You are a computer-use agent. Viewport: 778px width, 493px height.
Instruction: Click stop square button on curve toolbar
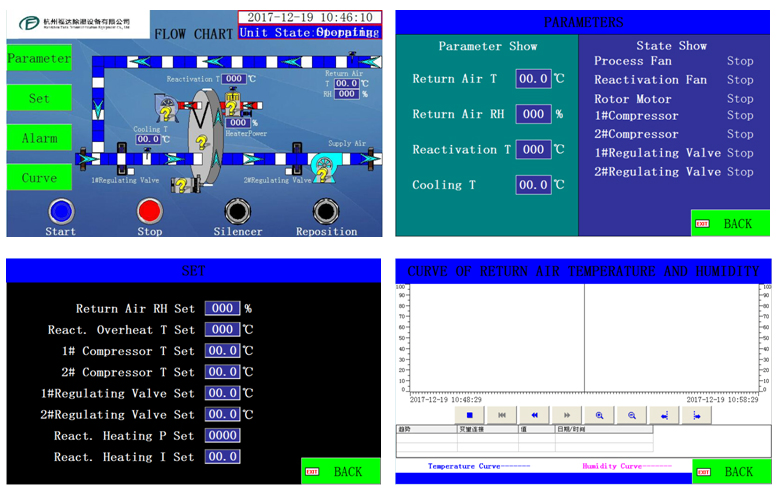(469, 414)
